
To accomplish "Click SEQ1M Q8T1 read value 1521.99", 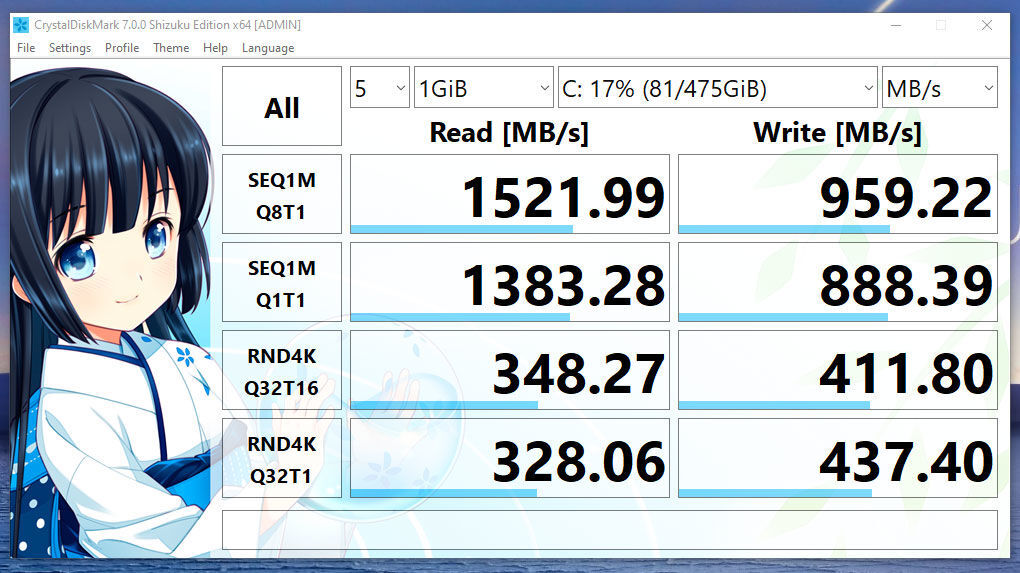I will 510,194.
